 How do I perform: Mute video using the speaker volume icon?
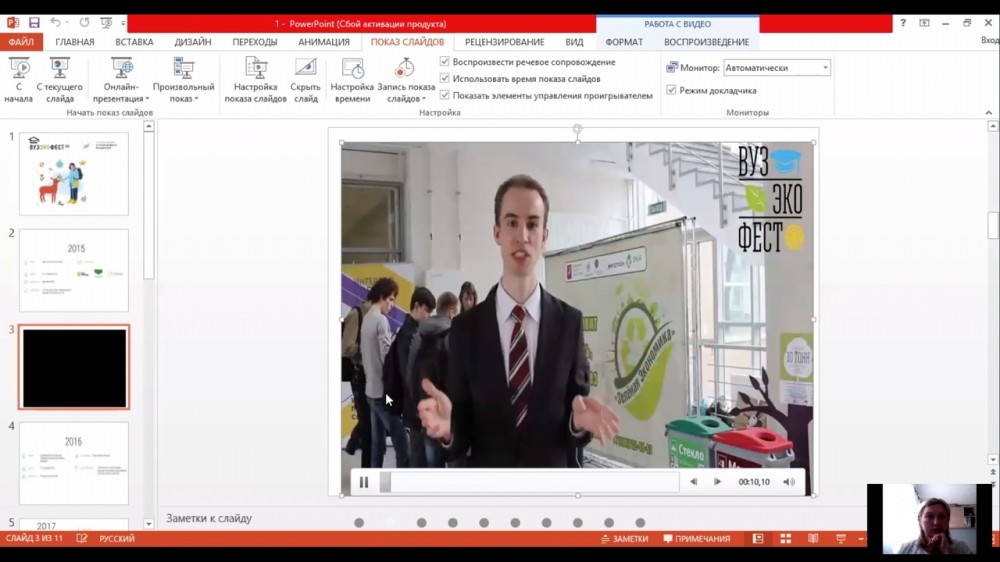click(x=789, y=482)
